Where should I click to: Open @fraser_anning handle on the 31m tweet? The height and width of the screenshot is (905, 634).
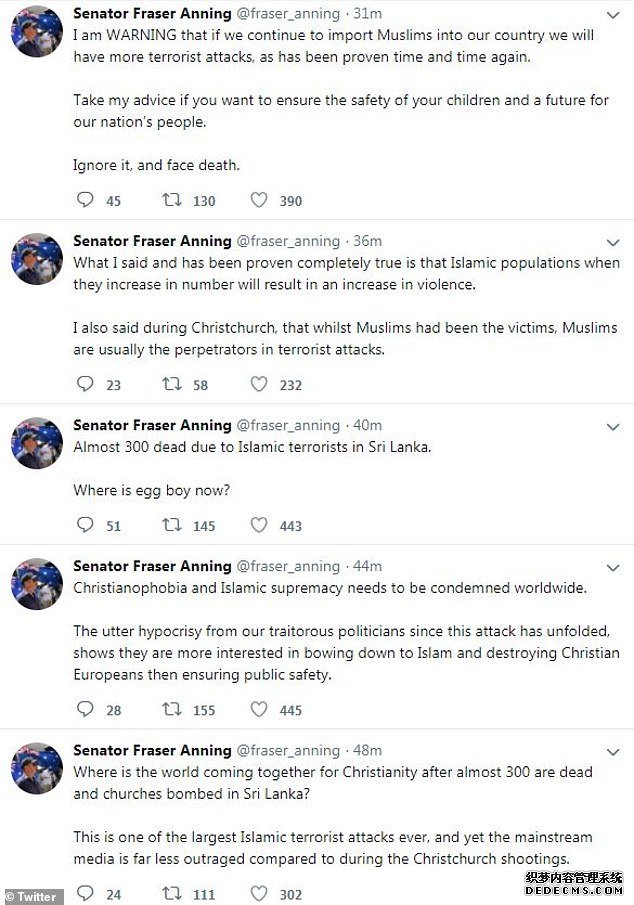[x=288, y=13]
